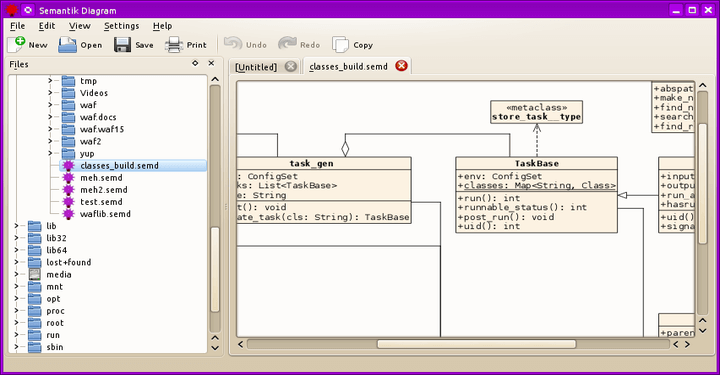This screenshot has width=720, height=375.
Task: Select the meh.semd file icon
Action: 68,178
